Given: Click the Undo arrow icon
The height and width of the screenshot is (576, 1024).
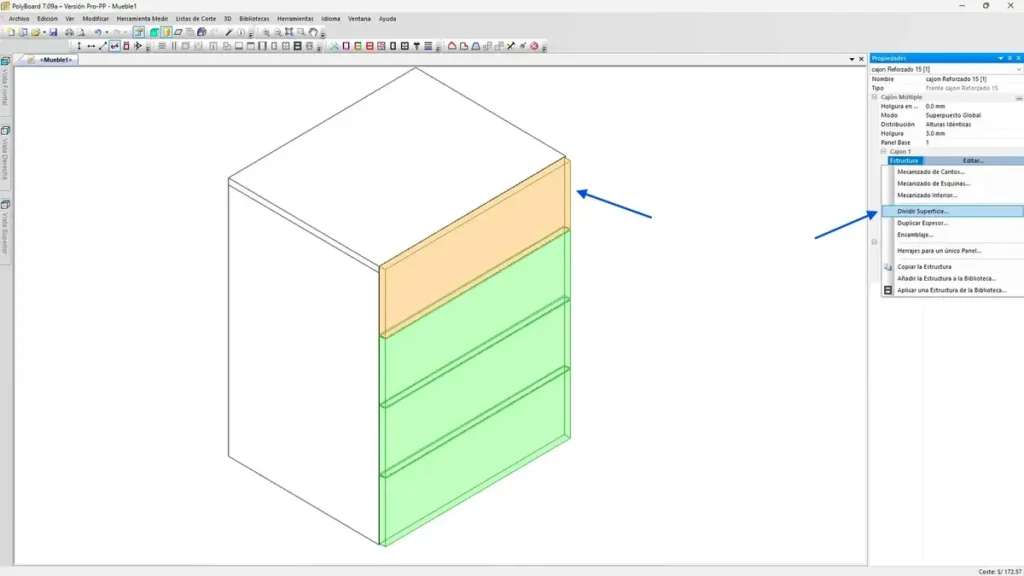Looking at the screenshot, I should coord(97,32).
